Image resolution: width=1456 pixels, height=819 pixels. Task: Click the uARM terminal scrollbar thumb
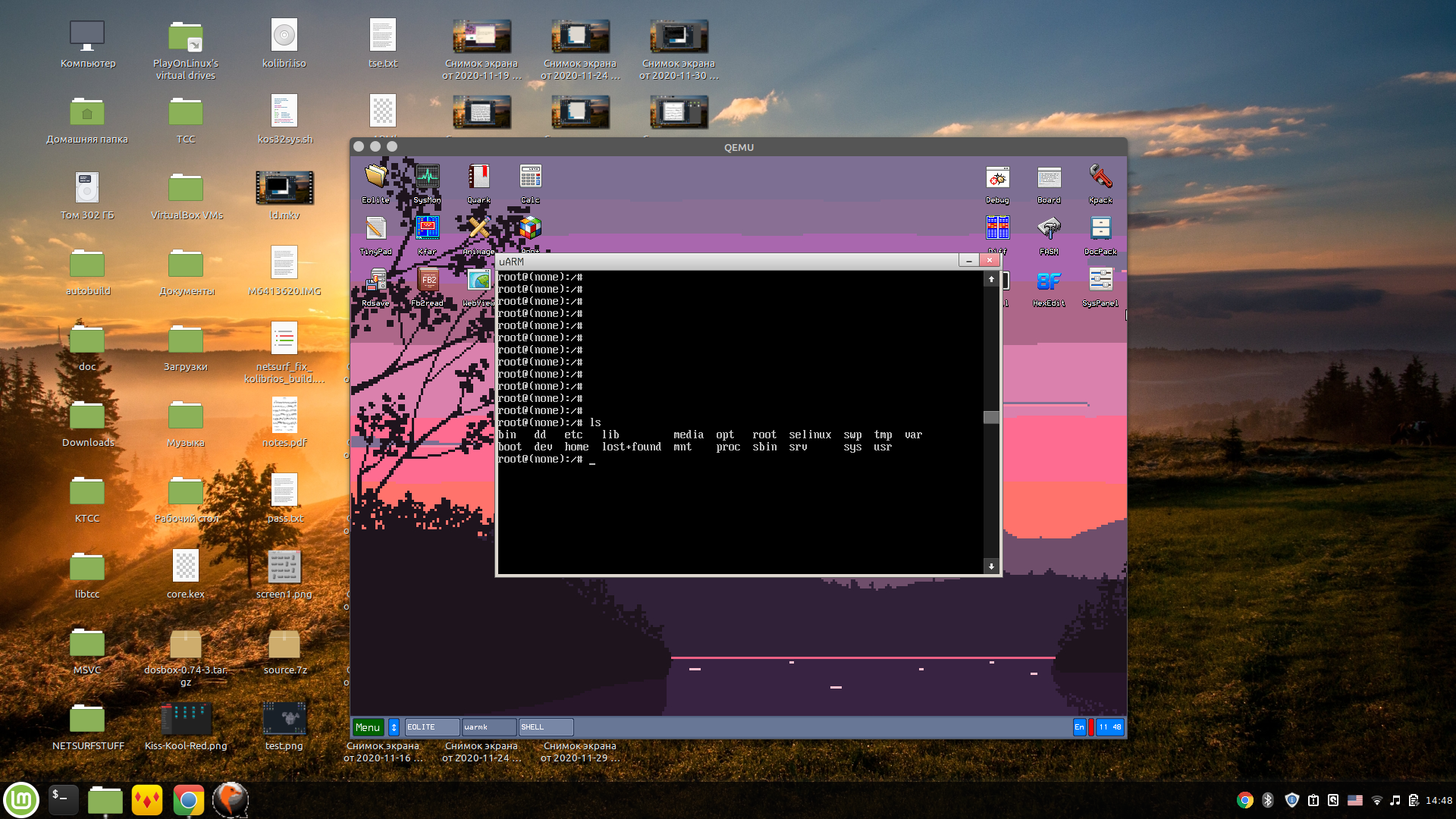(x=990, y=417)
